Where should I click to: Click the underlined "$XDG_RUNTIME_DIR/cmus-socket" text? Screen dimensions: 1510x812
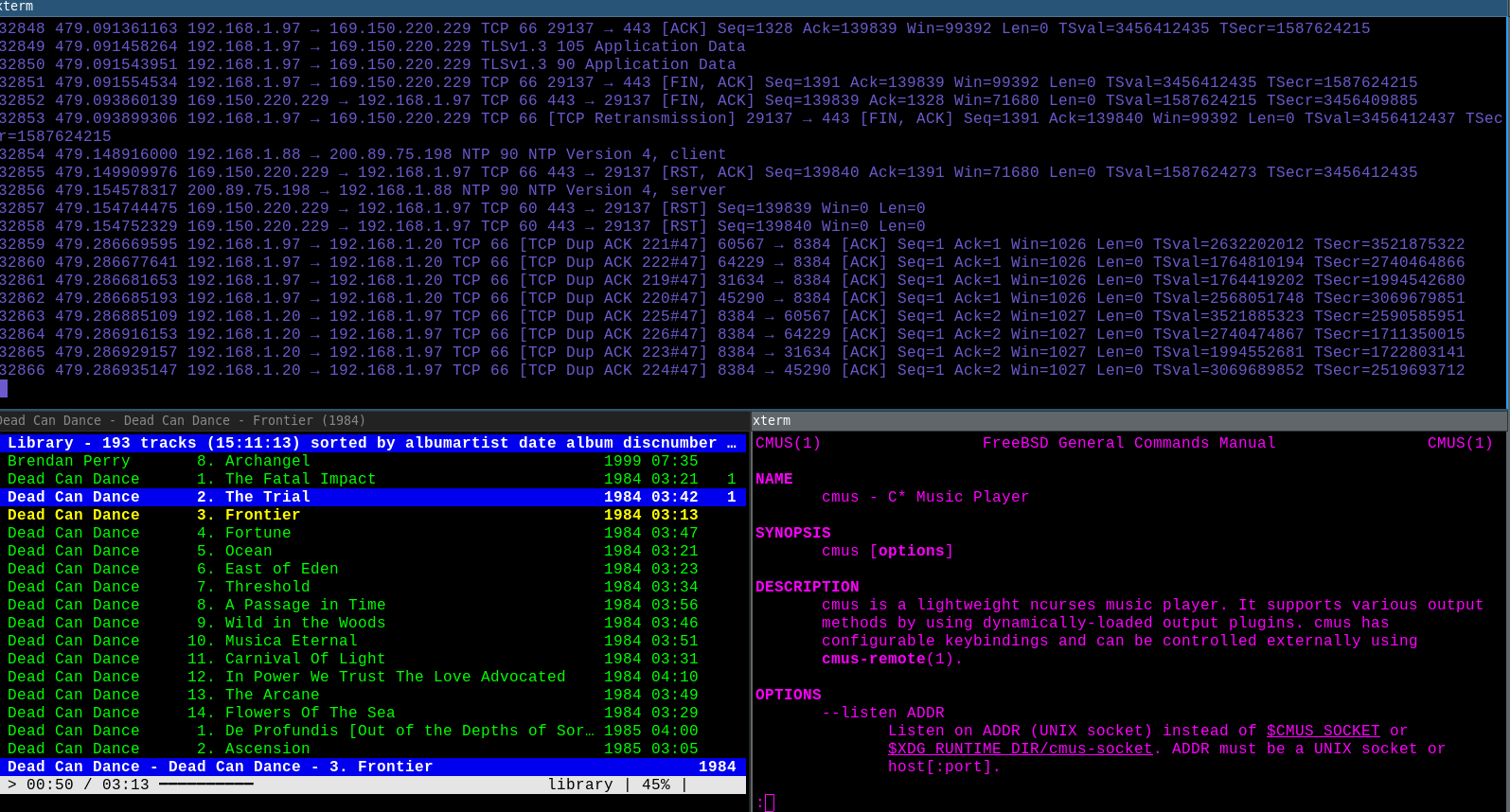1021,749
